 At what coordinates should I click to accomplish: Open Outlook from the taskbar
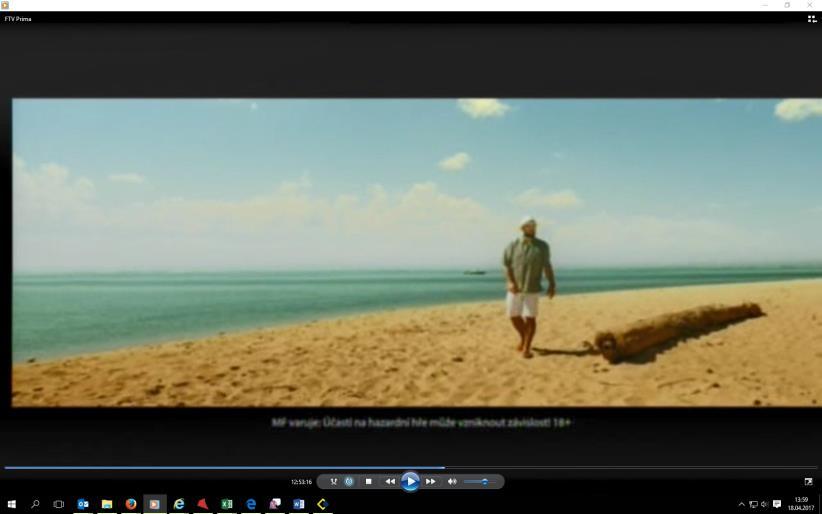point(83,504)
